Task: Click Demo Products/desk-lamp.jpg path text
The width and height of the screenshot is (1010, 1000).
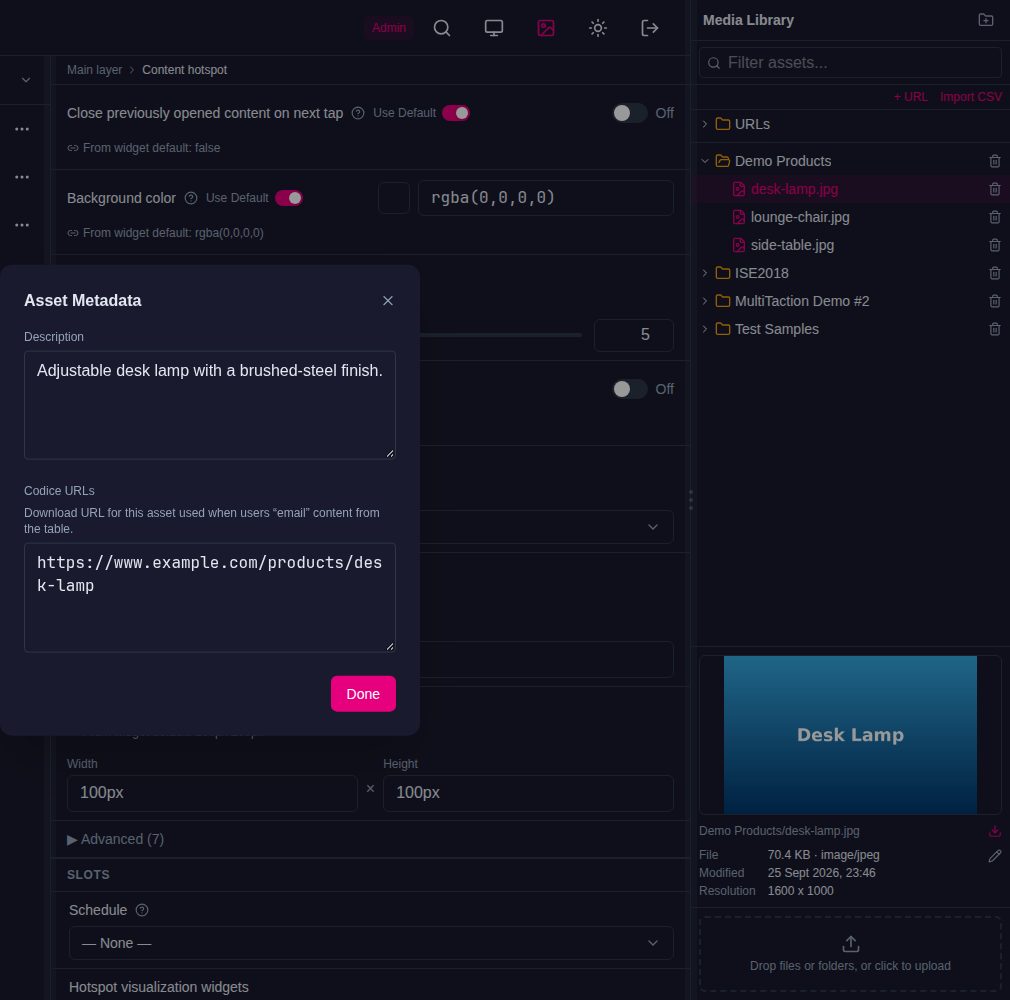Action: (779, 831)
